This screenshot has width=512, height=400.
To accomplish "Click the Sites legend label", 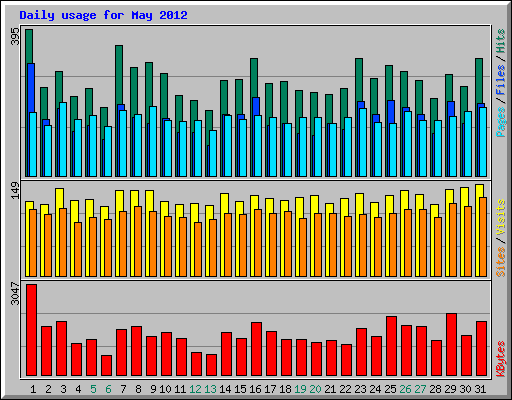I will tap(500, 262).
